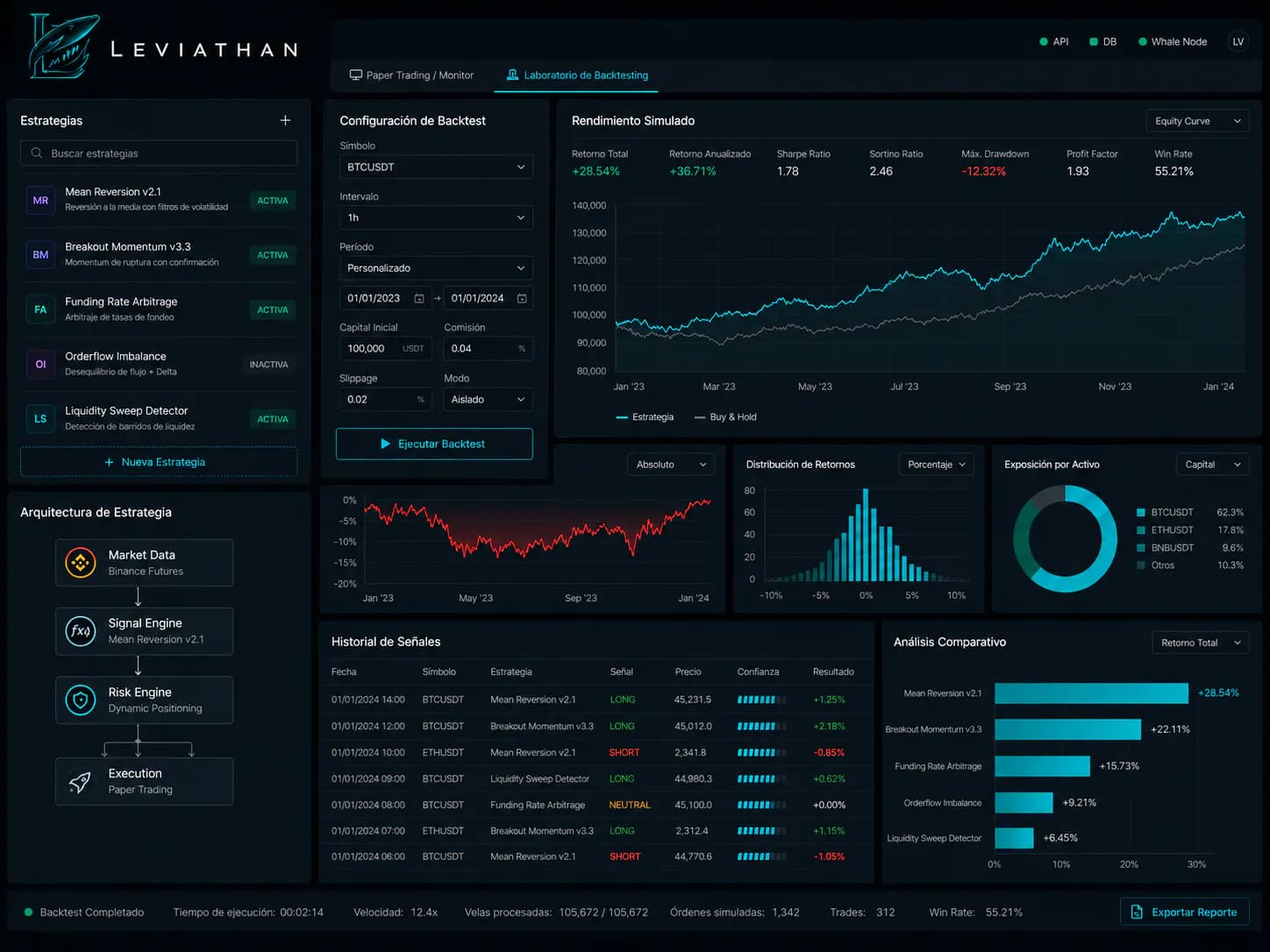Click the Whale Node status indicator
Screen dimensions: 1270x952
coord(1172,41)
